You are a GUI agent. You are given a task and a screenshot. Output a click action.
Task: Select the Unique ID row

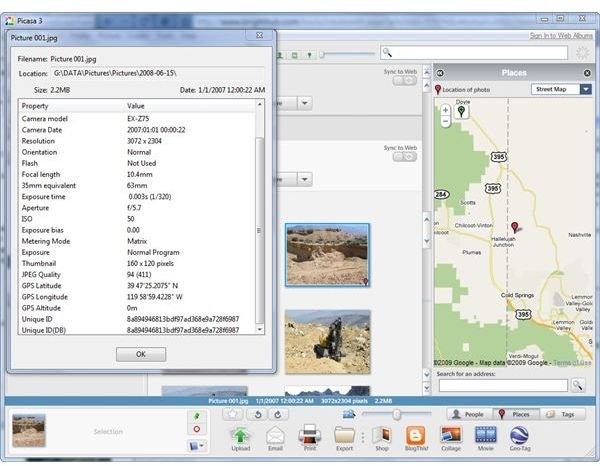[137, 319]
